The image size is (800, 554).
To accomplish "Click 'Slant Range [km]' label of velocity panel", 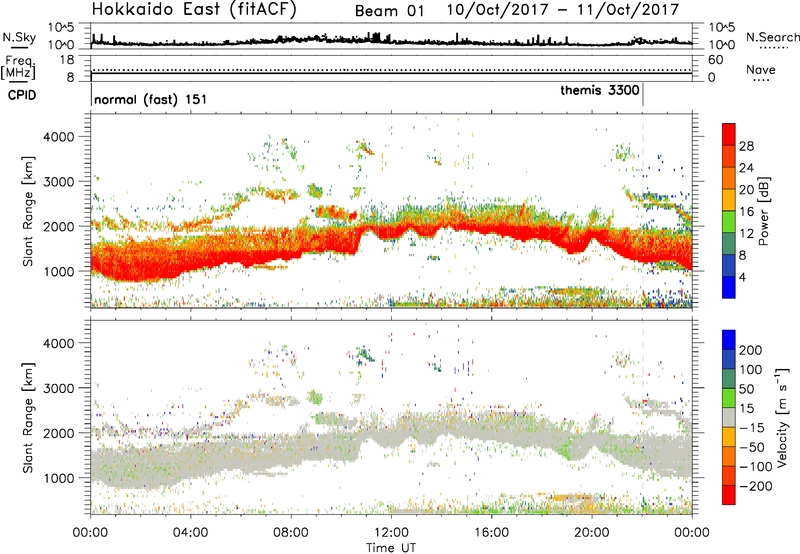I will [29, 418].
